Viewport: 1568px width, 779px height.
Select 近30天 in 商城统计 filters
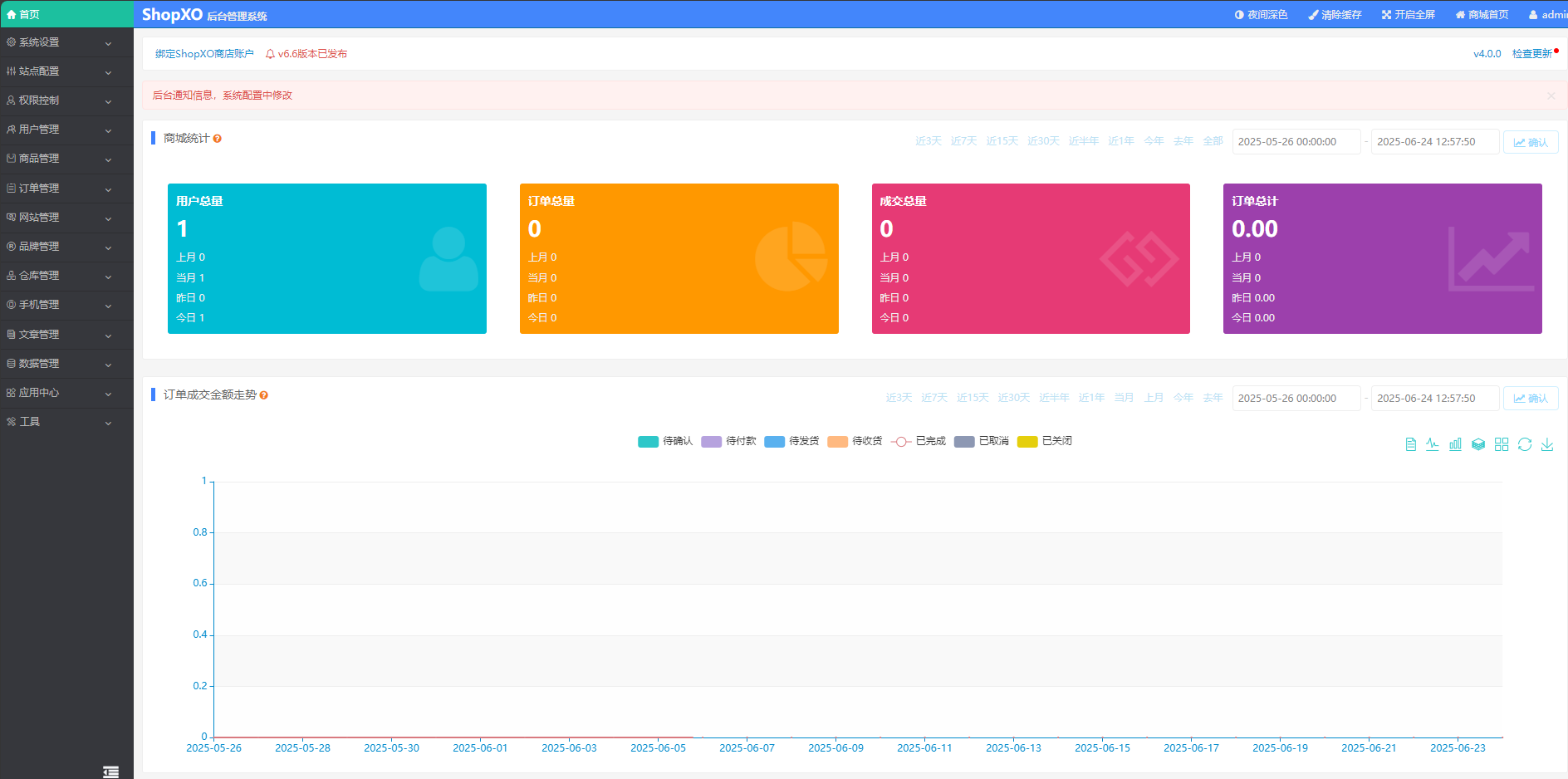(1043, 141)
